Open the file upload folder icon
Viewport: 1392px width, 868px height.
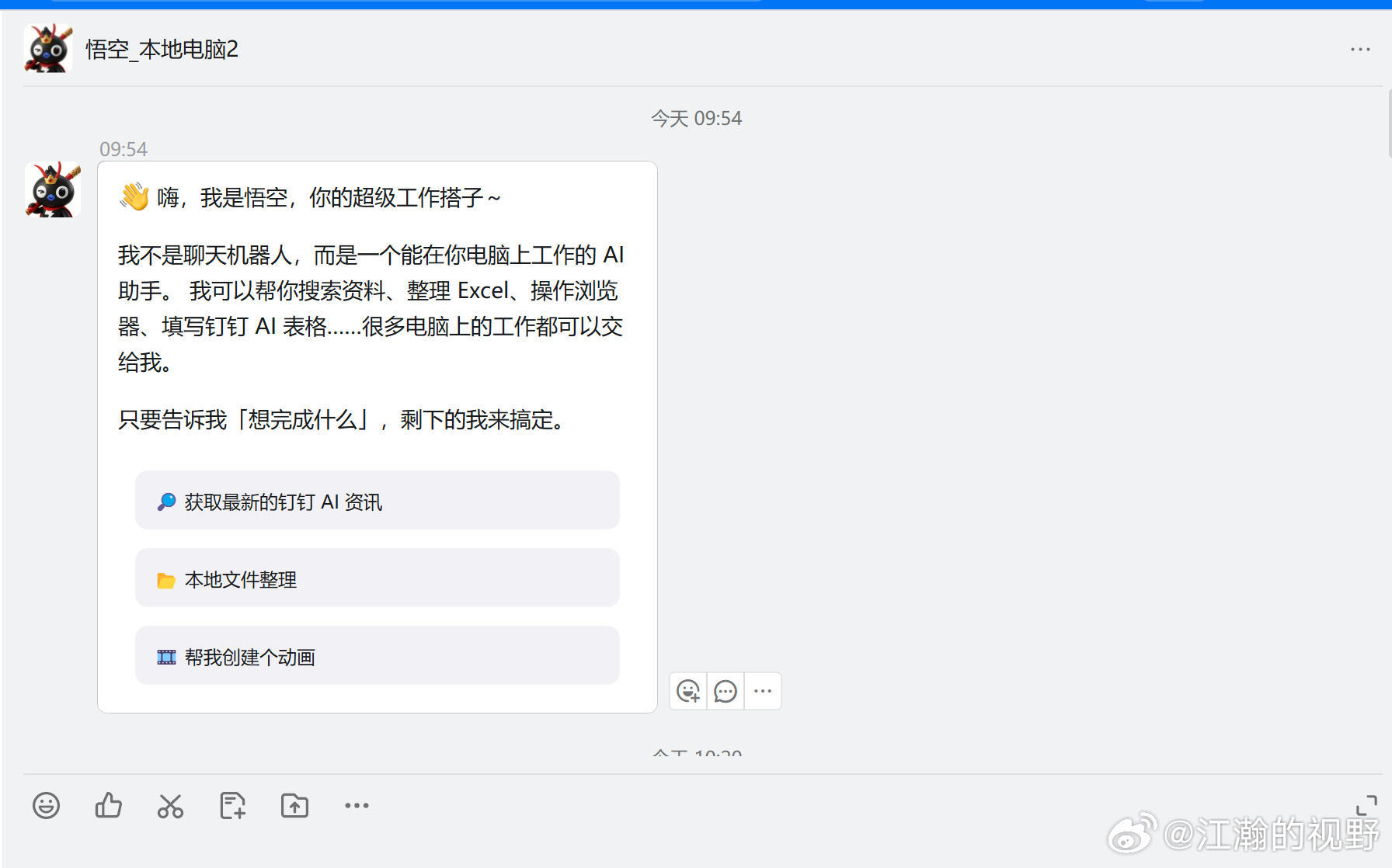(294, 806)
